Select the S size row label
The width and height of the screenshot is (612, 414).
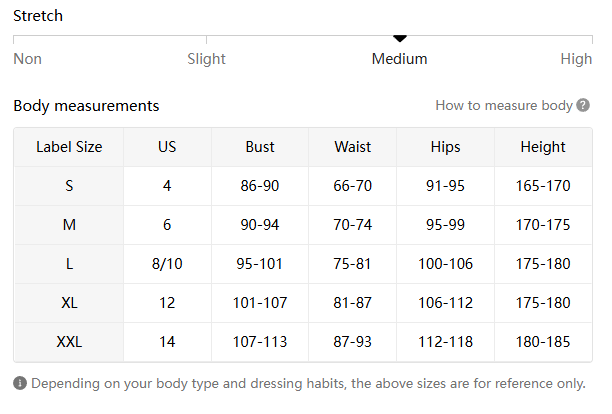pos(69,186)
